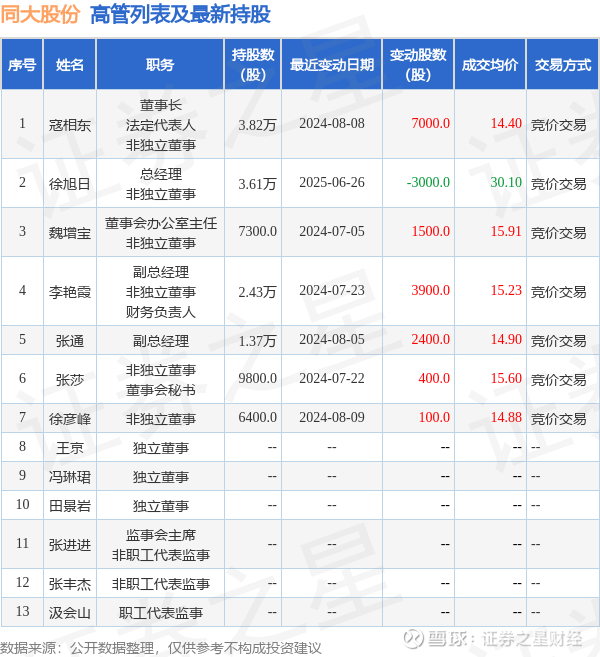Select the 职务 column header
The image size is (600, 657).
(160, 65)
